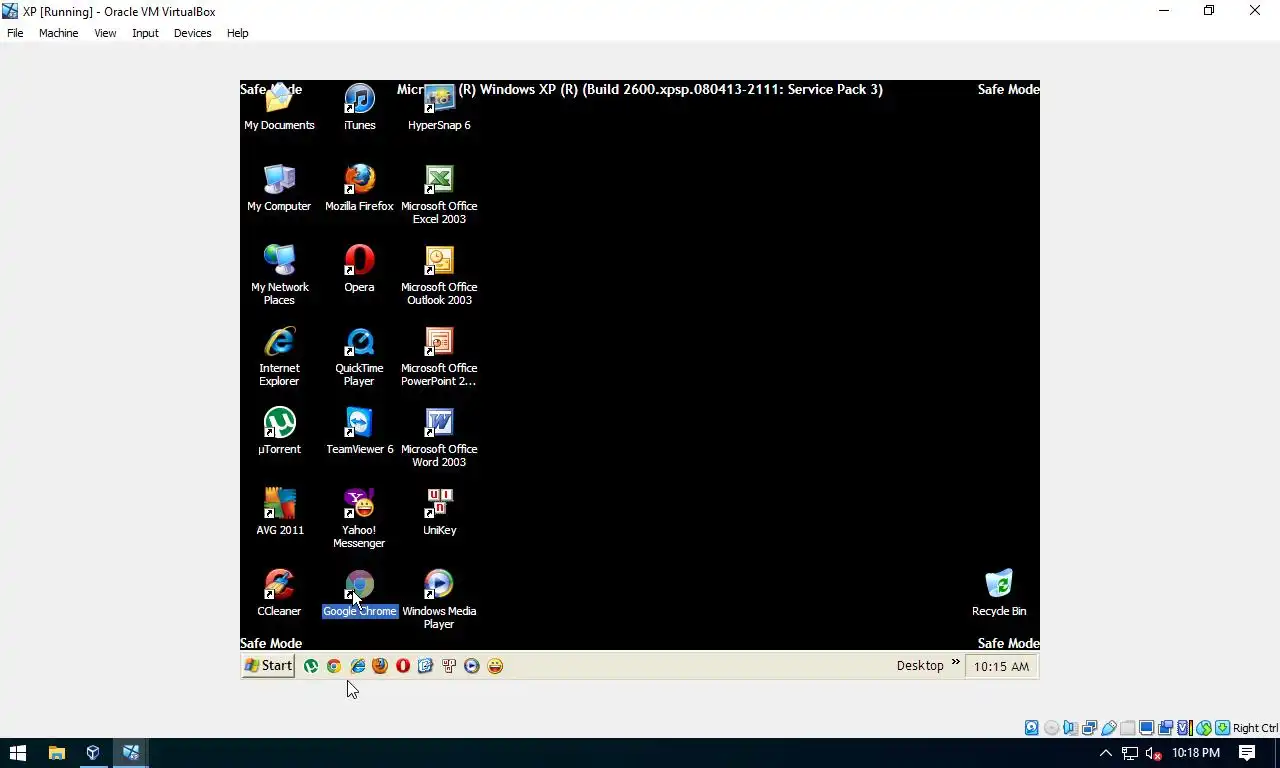The image size is (1280, 768).
Task: Select the Opera desktop shortcut
Action: pos(359,269)
